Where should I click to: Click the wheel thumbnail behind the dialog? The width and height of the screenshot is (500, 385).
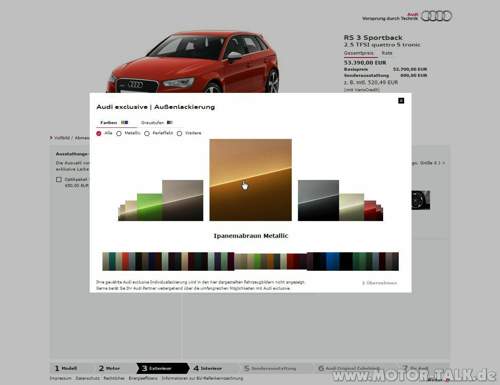click(x=421, y=200)
